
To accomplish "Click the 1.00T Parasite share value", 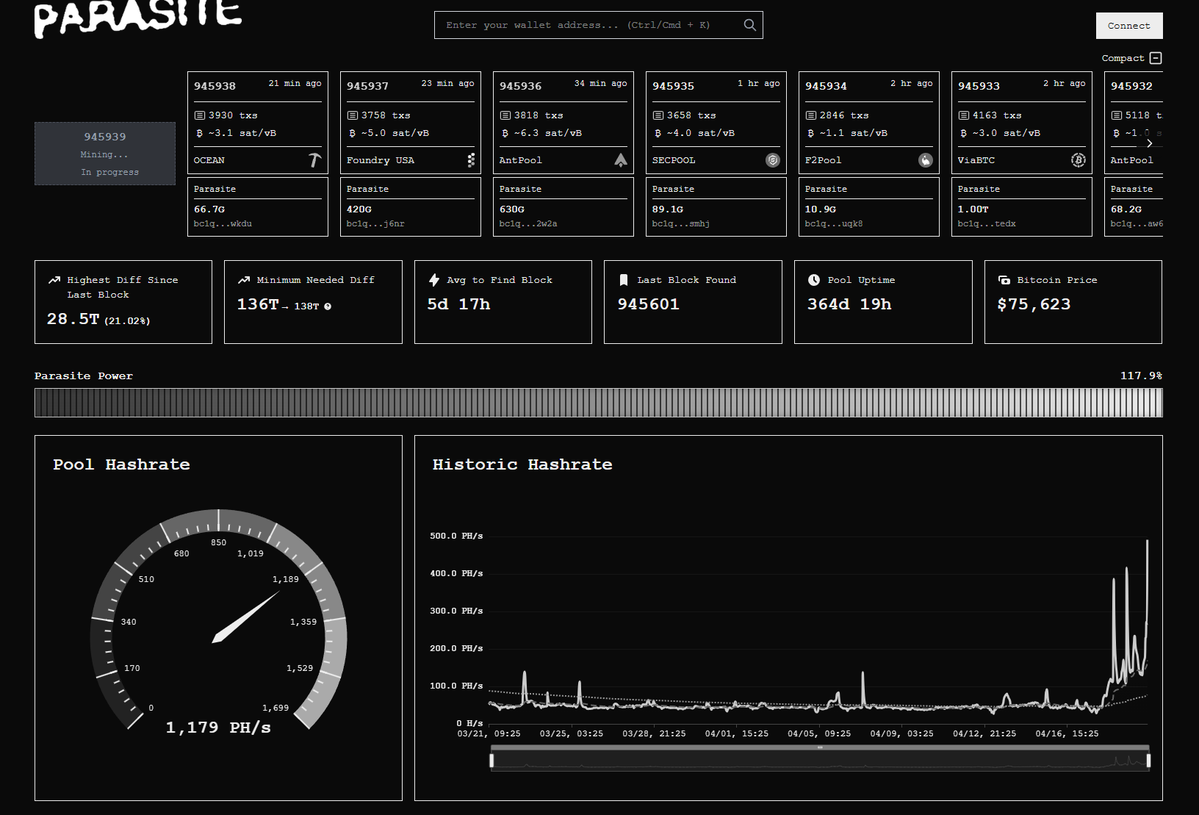I will [973, 209].
